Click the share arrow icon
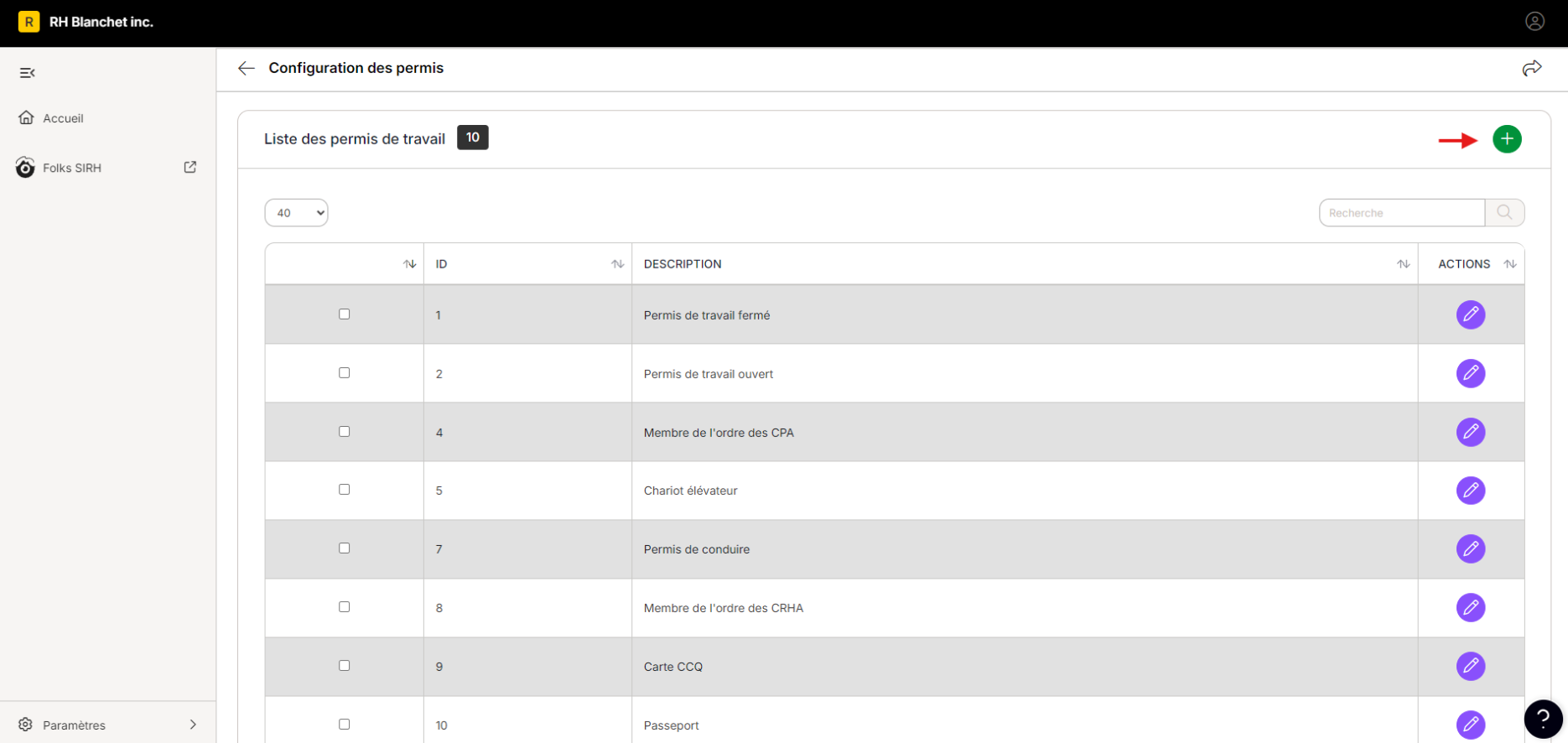 point(1532,68)
